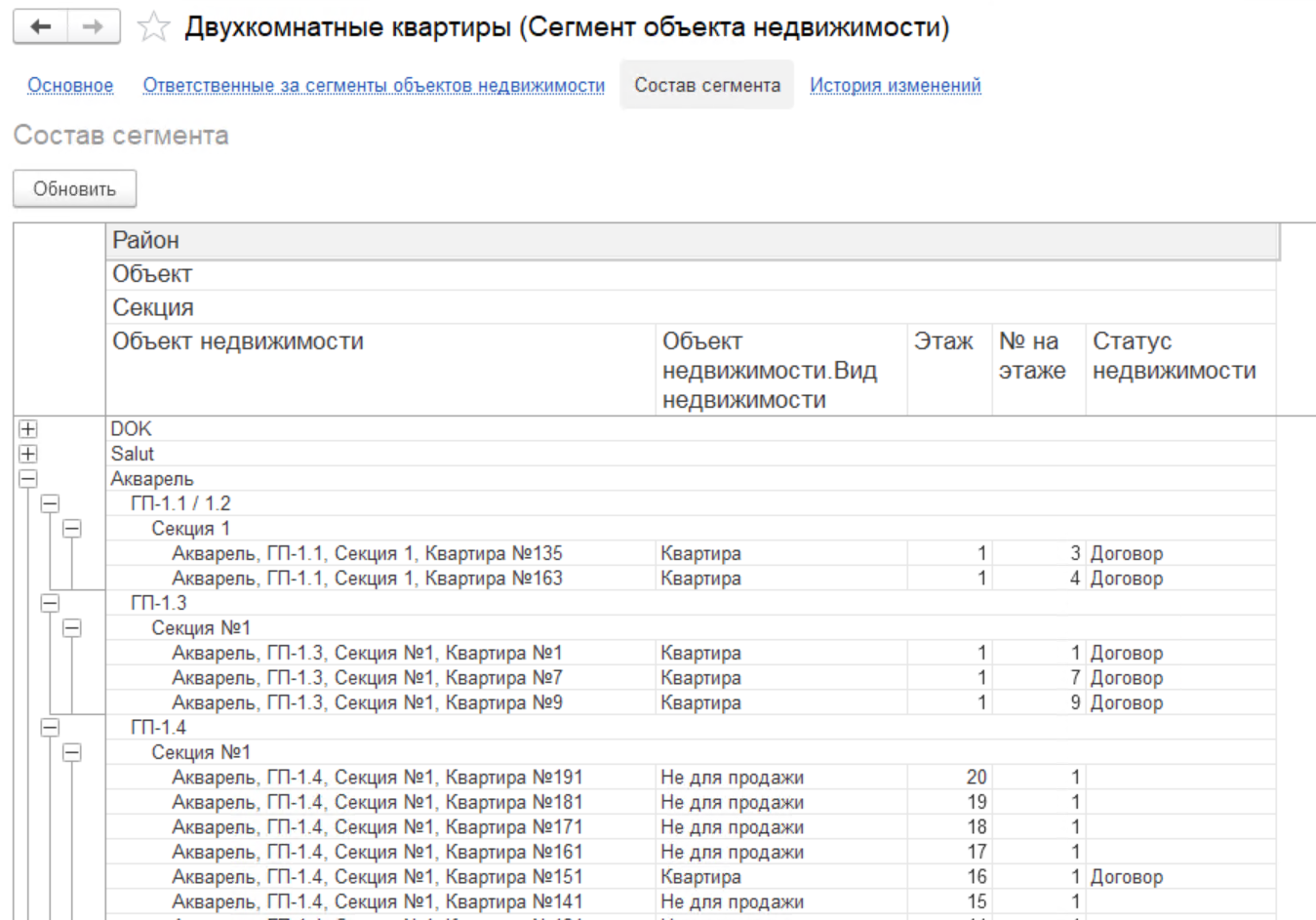1316x920 pixels.
Task: Add page to favorites with star icon
Action: [x=153, y=27]
